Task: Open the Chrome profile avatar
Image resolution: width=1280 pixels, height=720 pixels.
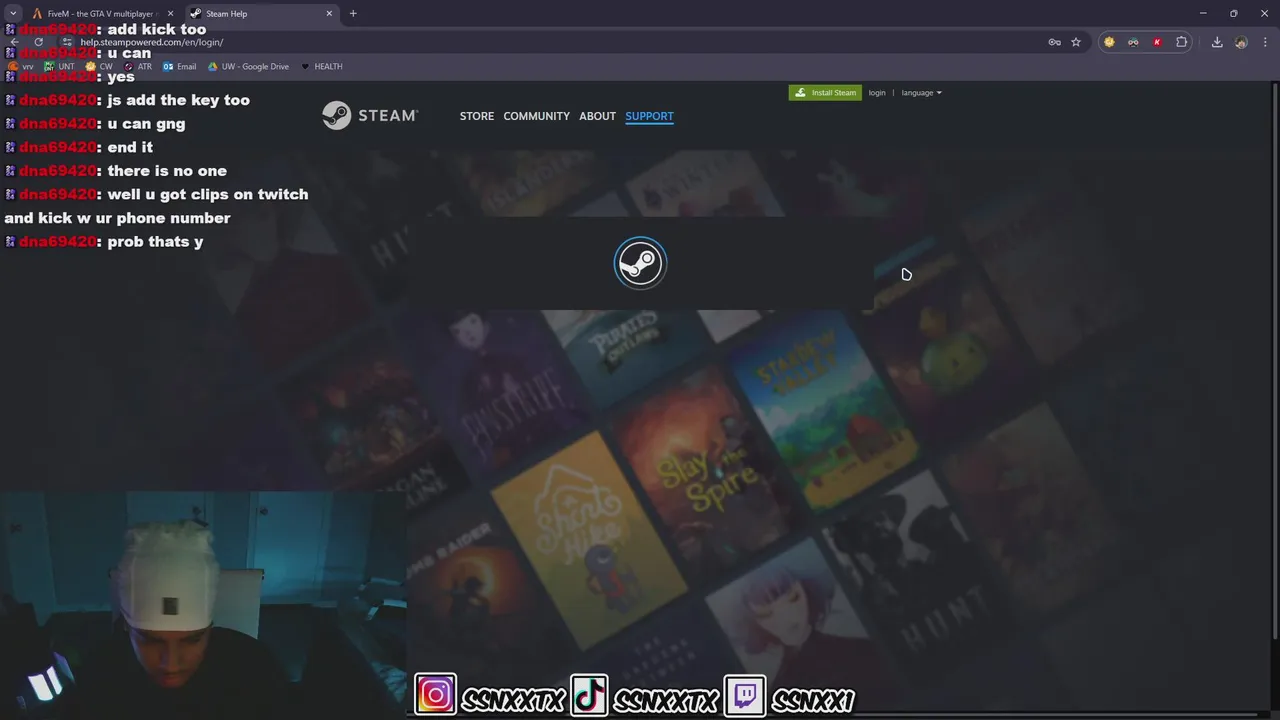Action: (1241, 42)
